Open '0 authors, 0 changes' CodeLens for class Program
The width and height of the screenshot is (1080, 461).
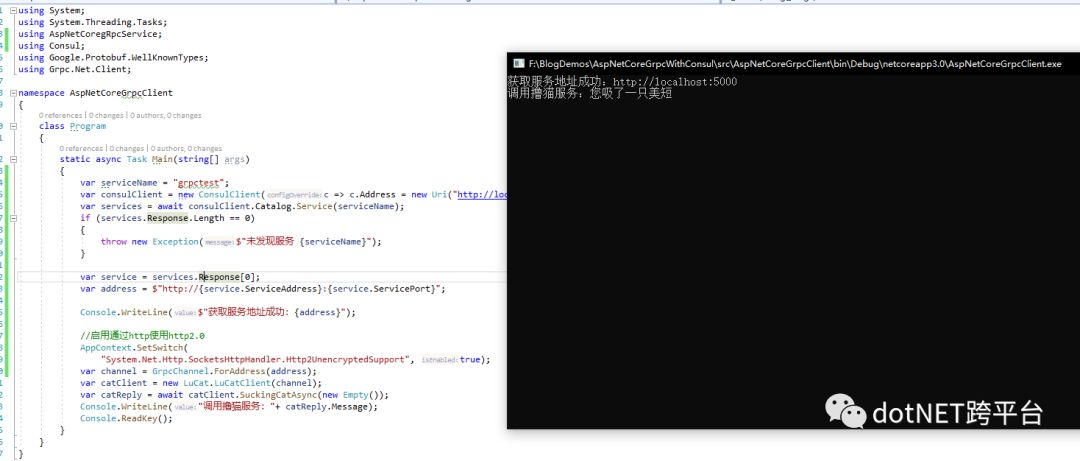click(x=165, y=116)
